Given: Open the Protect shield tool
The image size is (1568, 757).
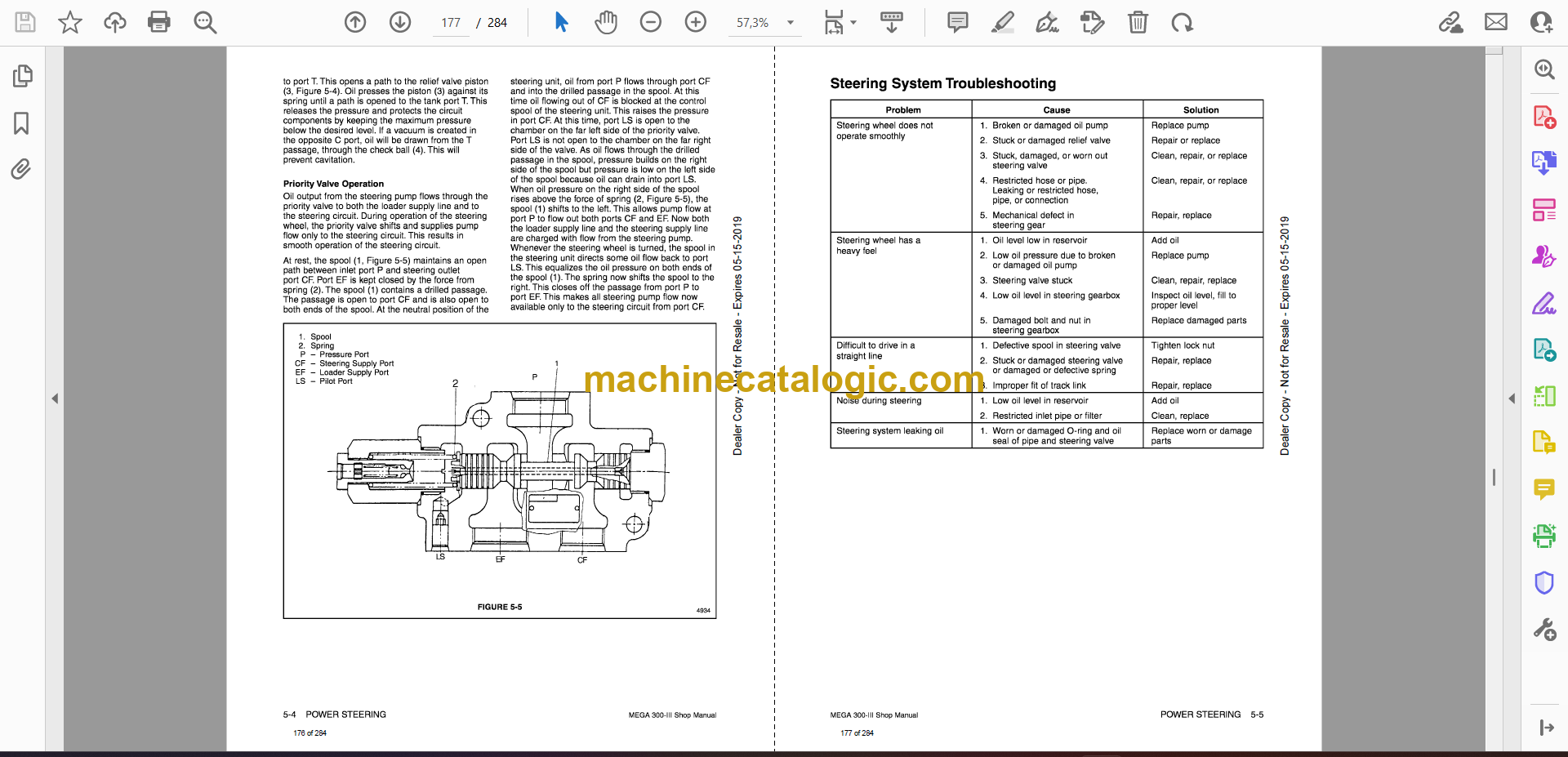Looking at the screenshot, I should [x=1544, y=582].
